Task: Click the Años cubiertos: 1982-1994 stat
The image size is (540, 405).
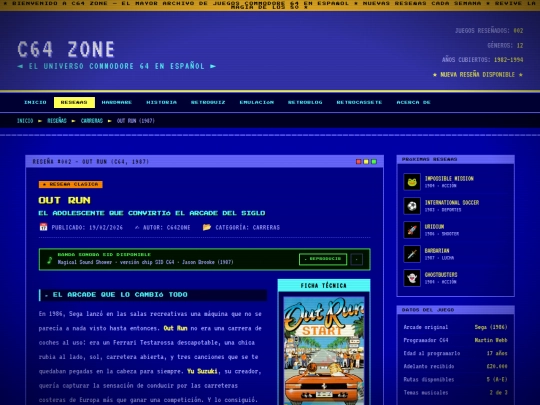Action: [x=482, y=60]
